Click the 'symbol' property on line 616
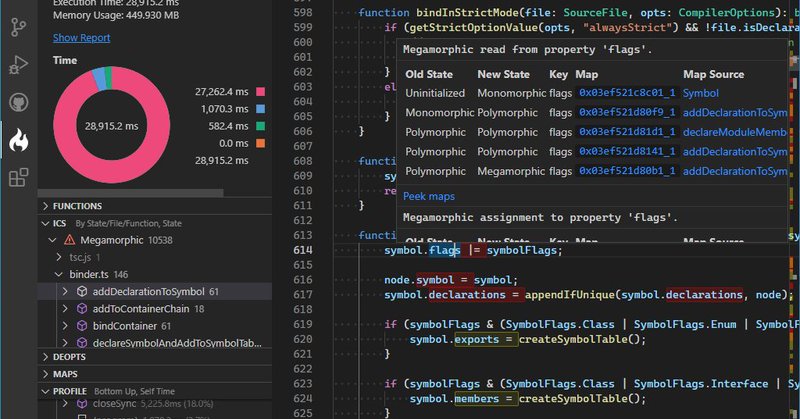800x419 pixels. click(435, 280)
